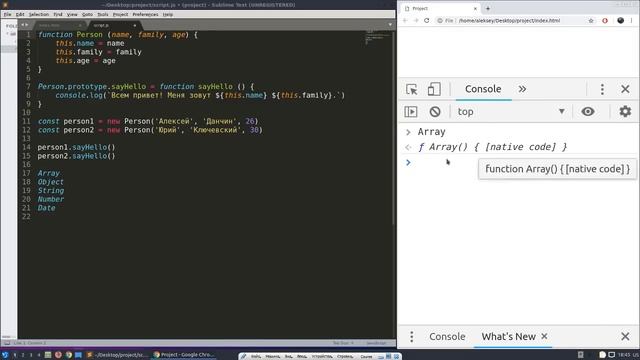
Task: Switch to the drawer Console tab
Action: click(447, 336)
